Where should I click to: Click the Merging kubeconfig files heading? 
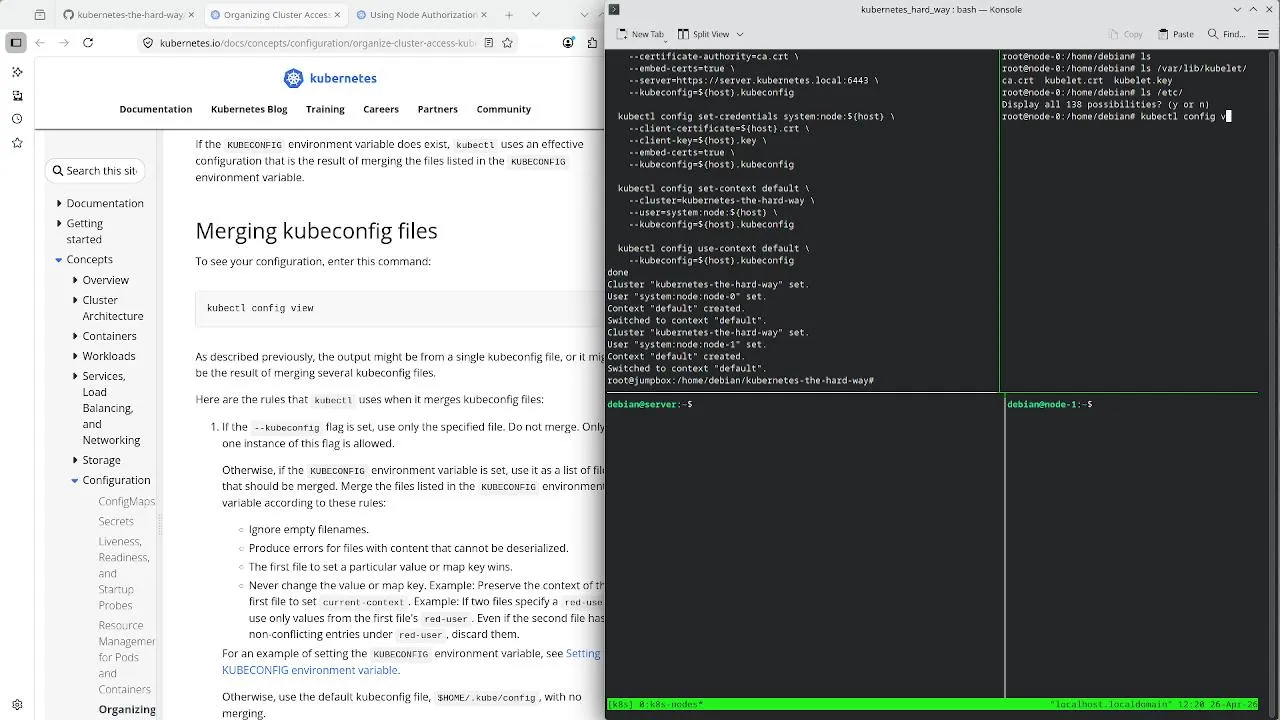tap(316, 230)
